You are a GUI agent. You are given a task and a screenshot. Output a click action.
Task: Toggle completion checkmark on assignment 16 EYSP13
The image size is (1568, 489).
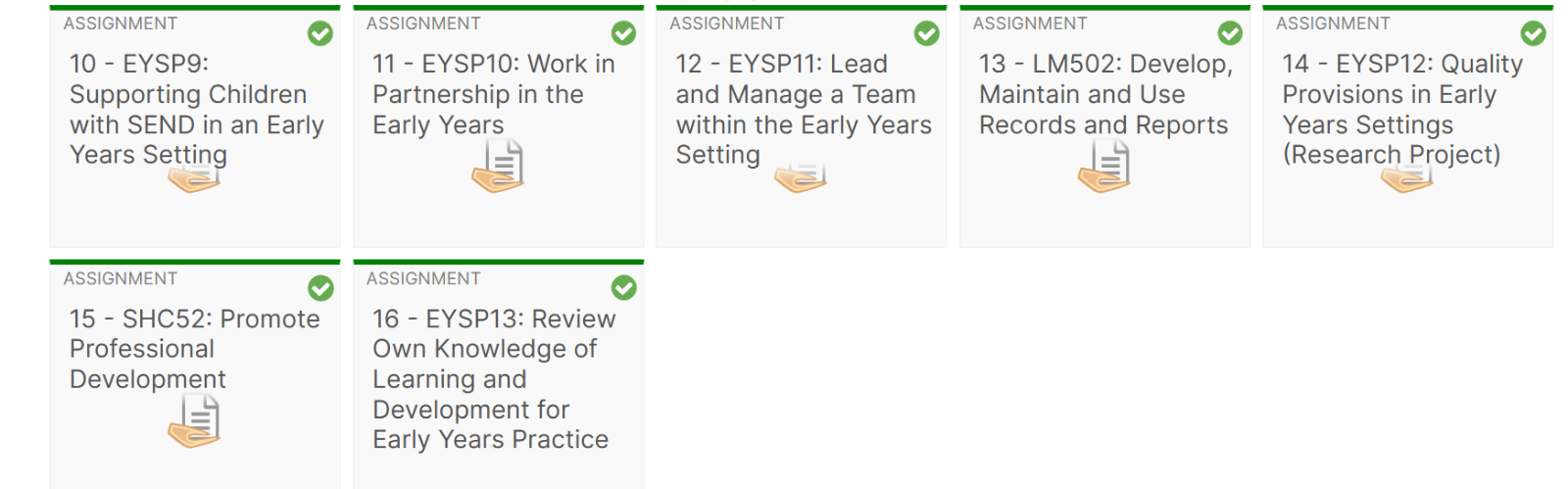pyautogui.click(x=623, y=288)
